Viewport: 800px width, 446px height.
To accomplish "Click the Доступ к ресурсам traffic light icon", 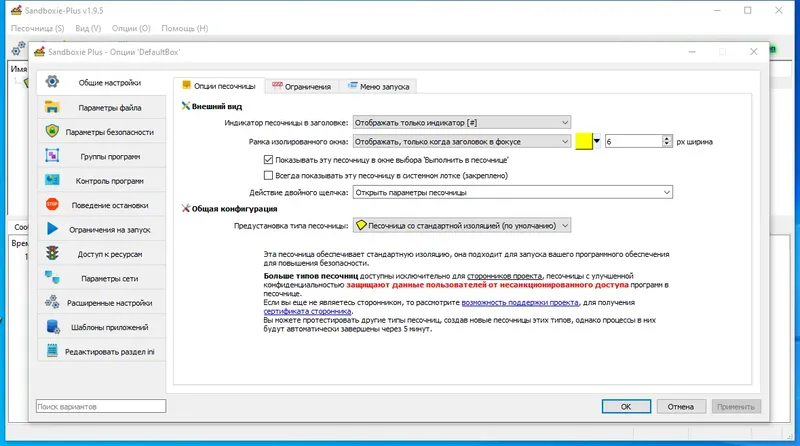I will pos(52,253).
